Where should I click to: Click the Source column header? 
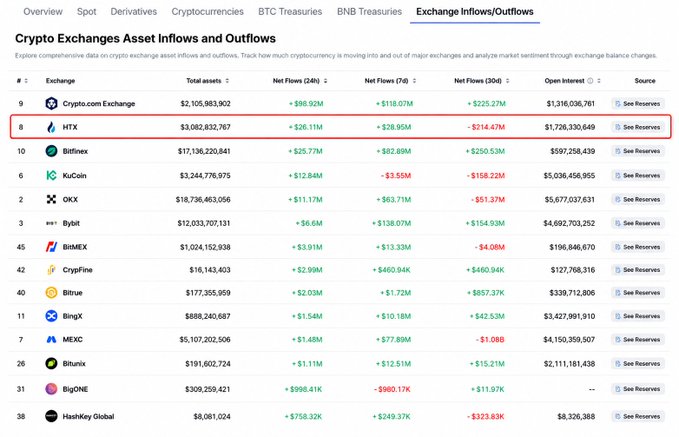(x=645, y=81)
